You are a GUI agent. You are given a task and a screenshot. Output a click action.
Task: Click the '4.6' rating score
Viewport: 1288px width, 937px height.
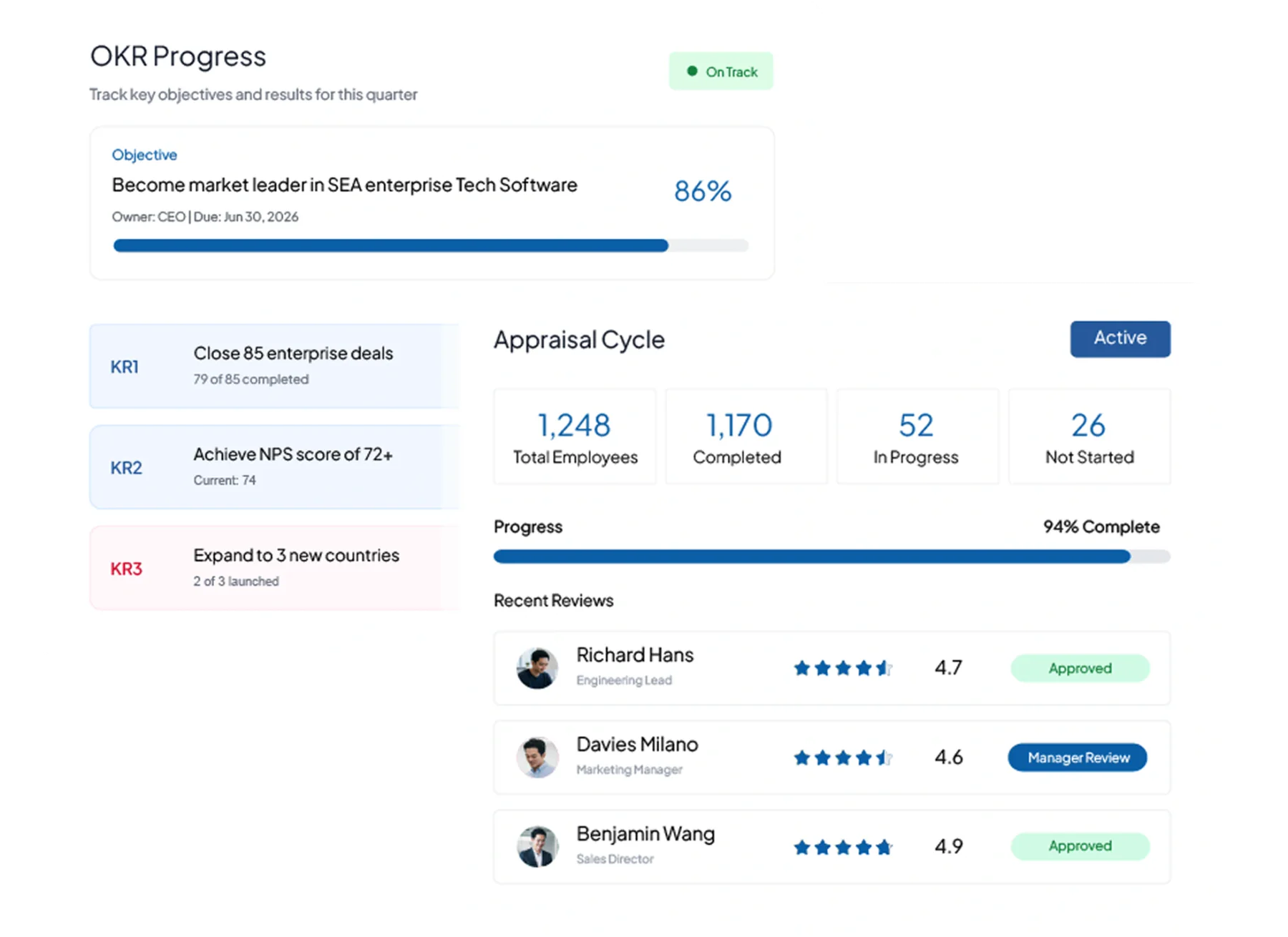click(948, 757)
